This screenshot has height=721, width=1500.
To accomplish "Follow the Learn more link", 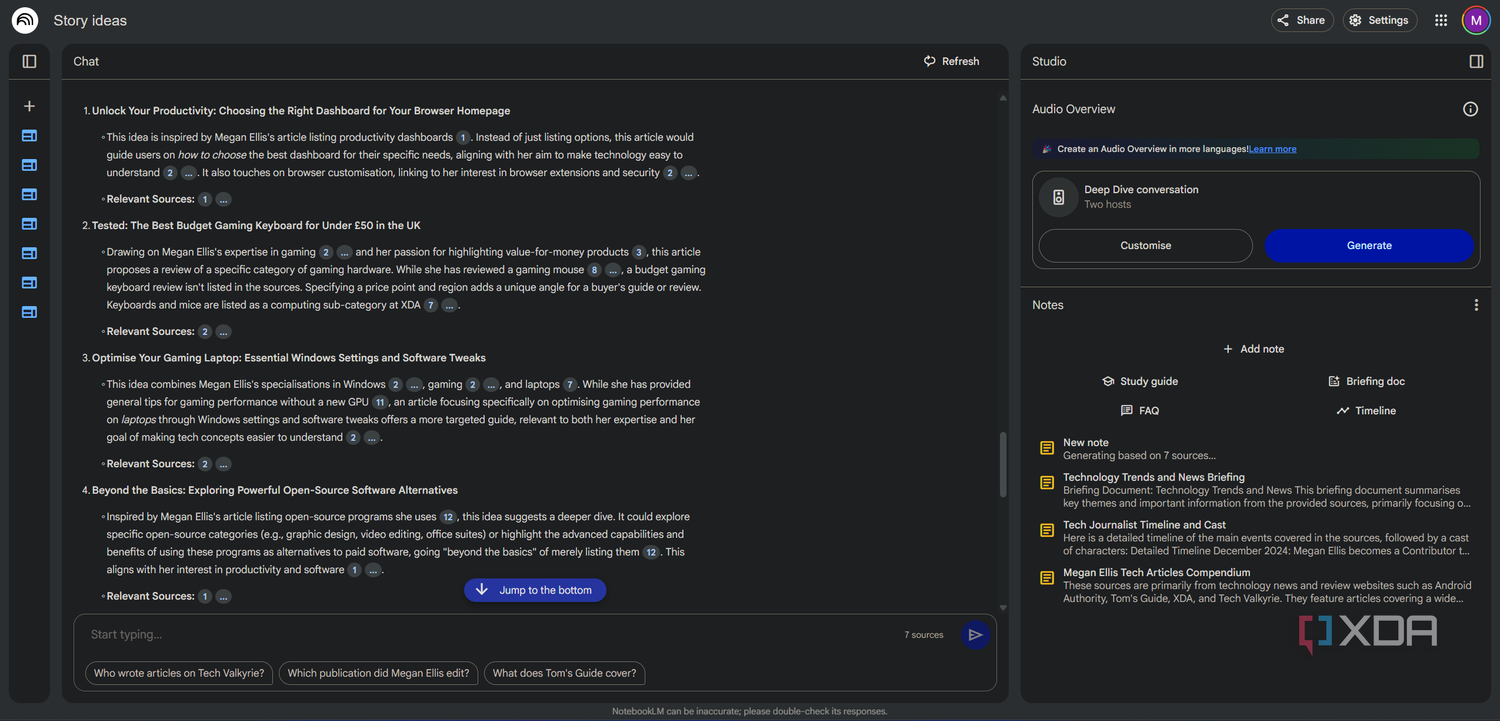I will click(1273, 149).
